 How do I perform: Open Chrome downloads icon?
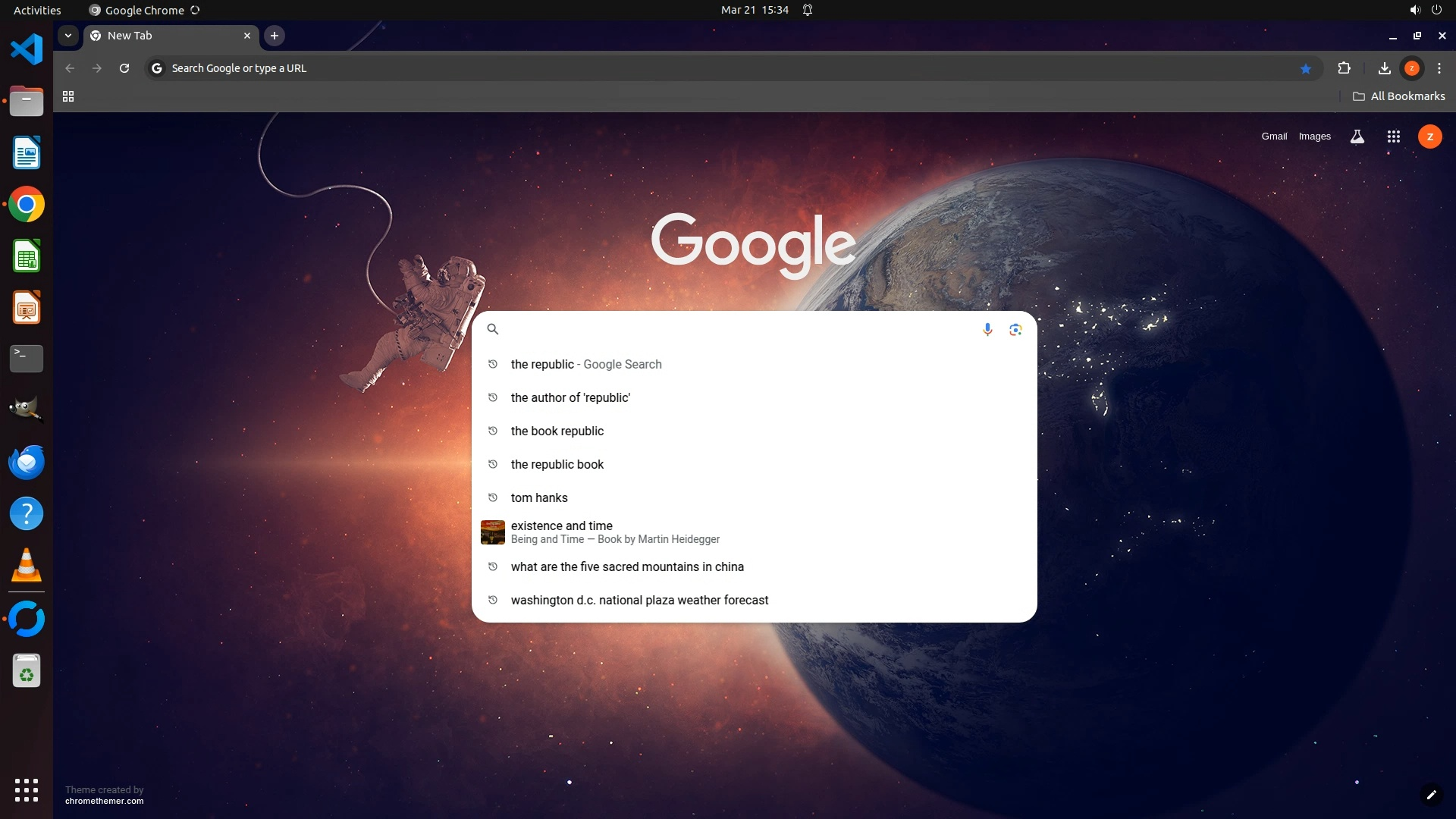click(x=1384, y=68)
